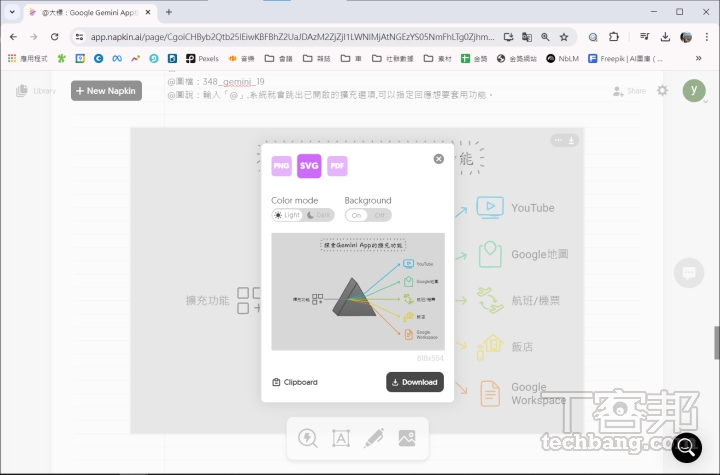Select the pencil sketch tool
The image size is (720, 475).
pos(374,438)
